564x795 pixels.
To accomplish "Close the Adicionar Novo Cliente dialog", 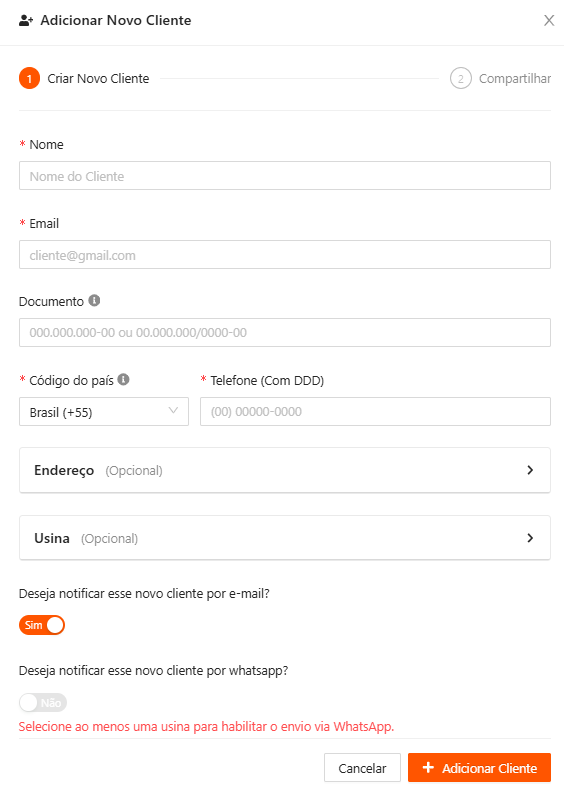I will pyautogui.click(x=549, y=20).
